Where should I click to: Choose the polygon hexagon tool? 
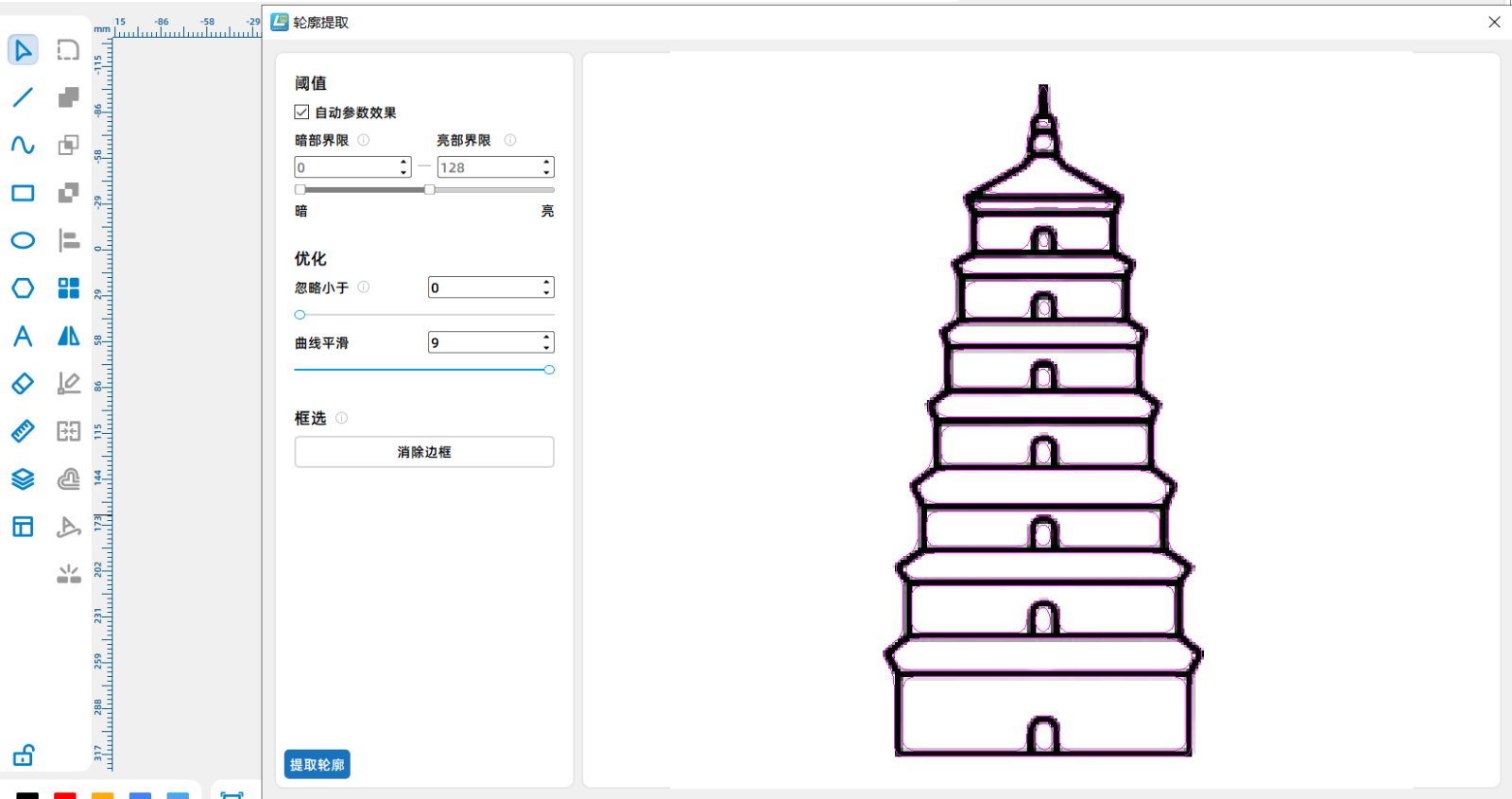(23, 287)
